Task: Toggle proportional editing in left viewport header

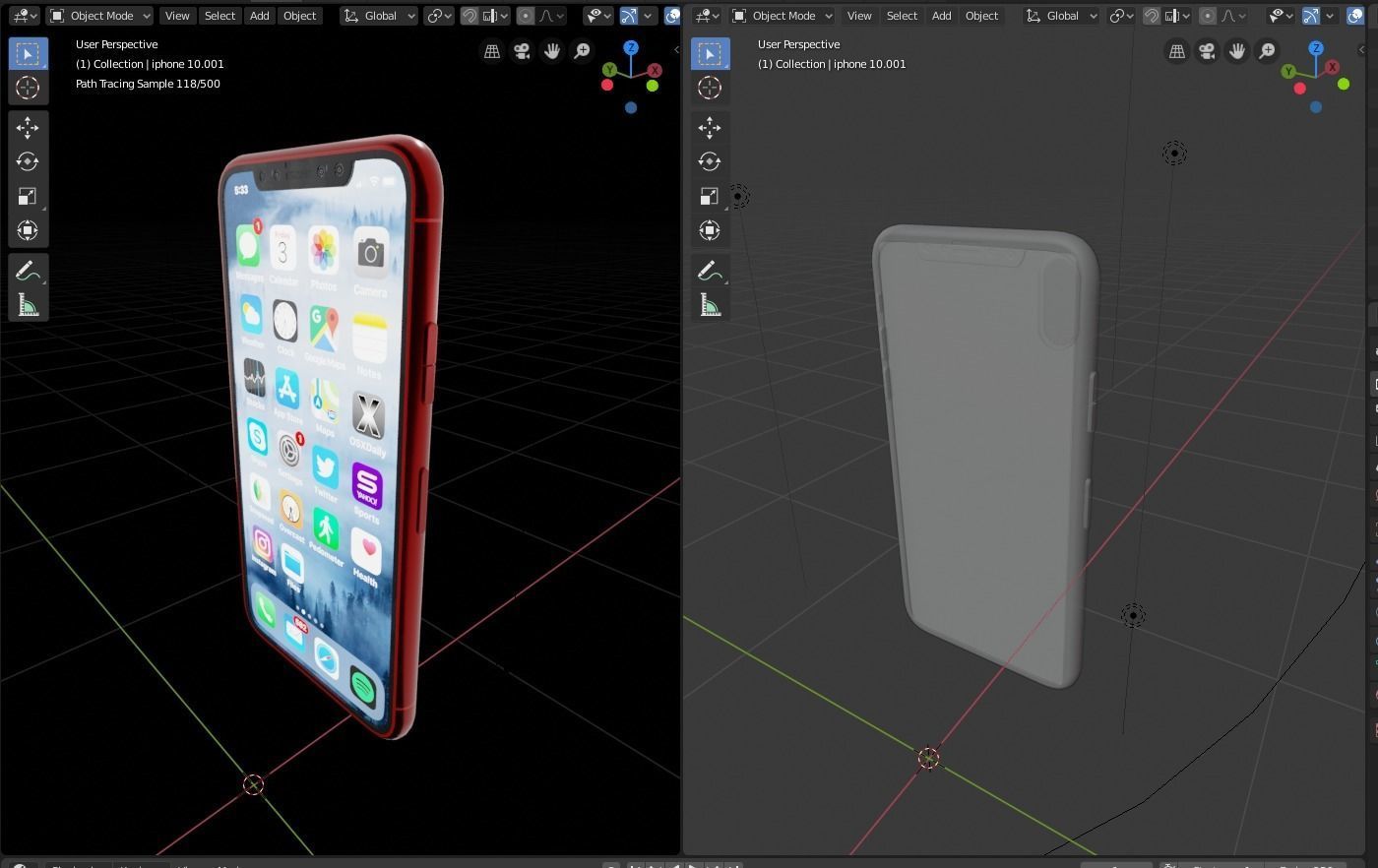Action: (526, 16)
